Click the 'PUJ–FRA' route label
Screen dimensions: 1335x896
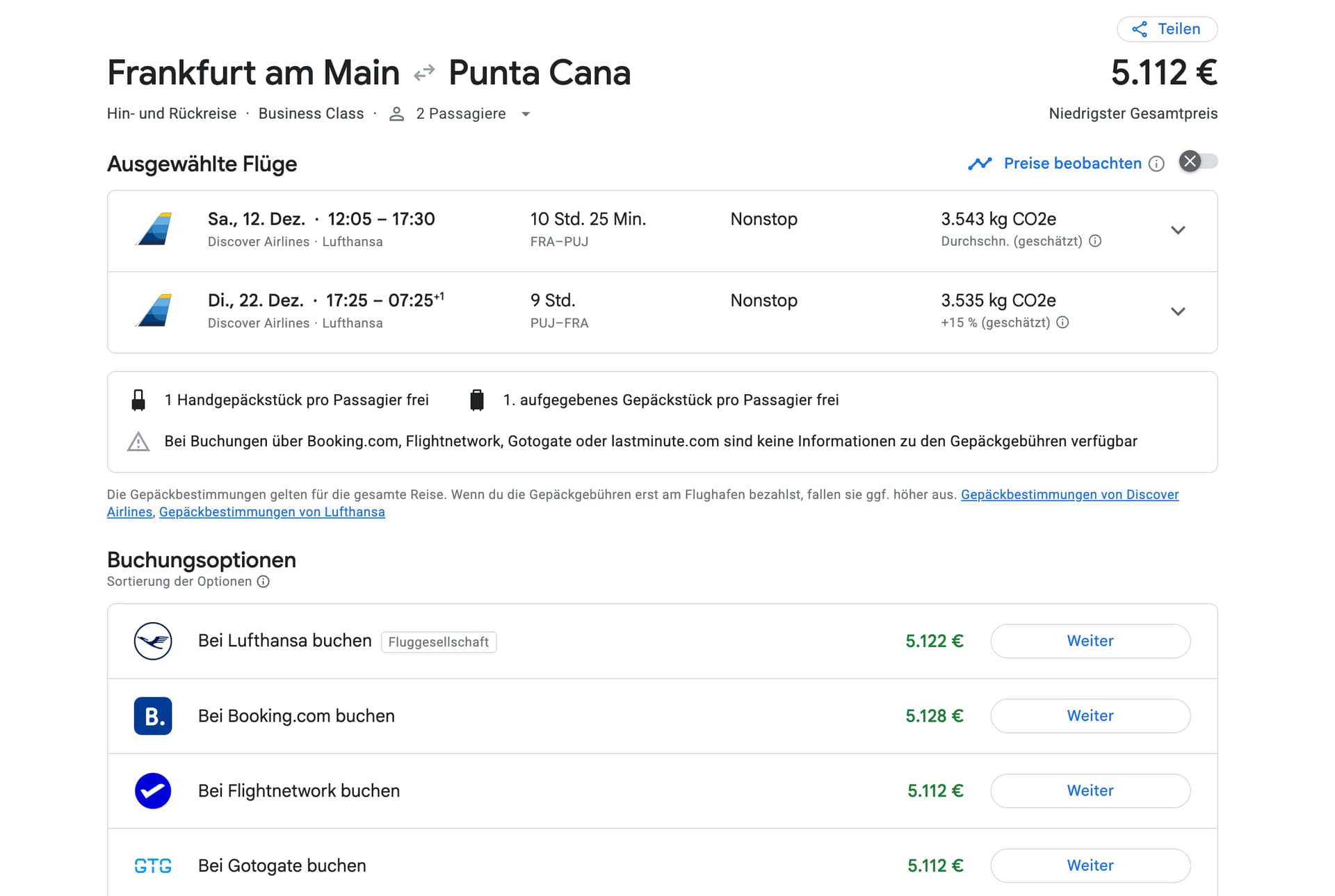point(559,323)
